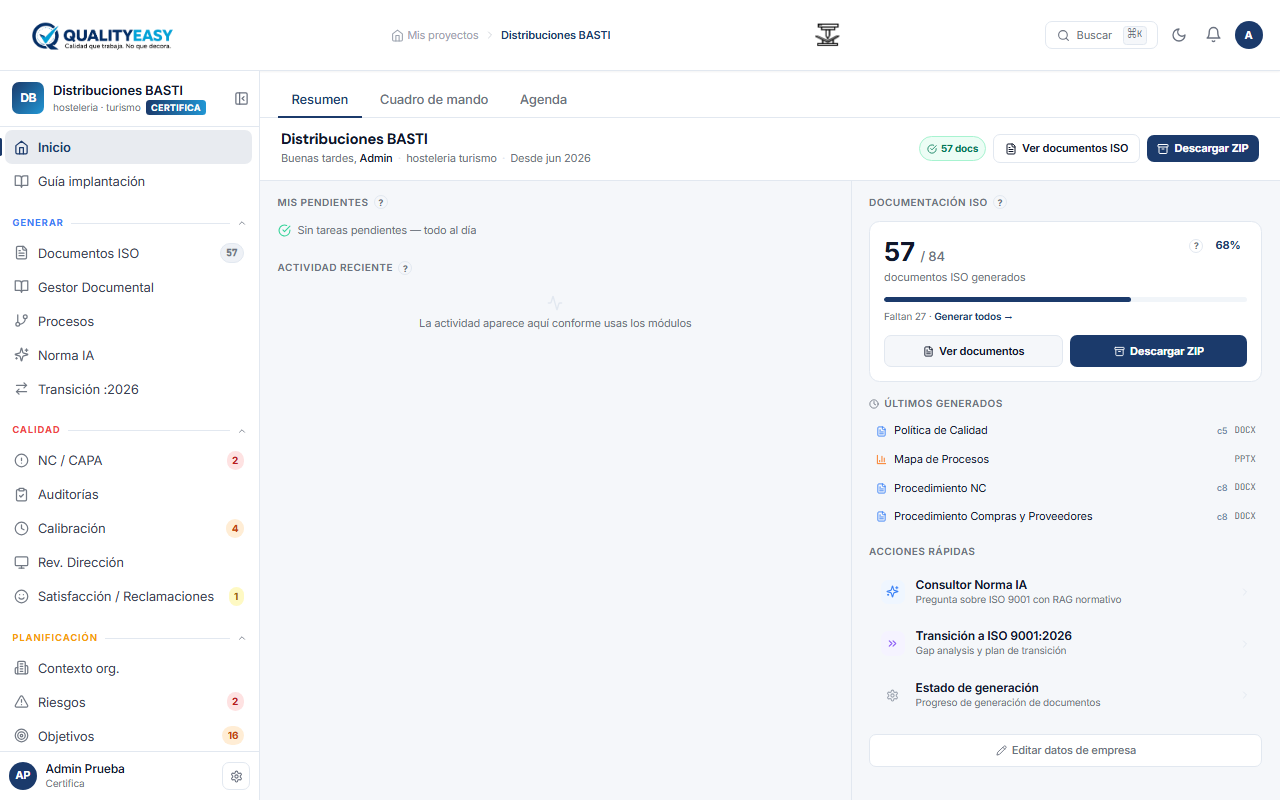Click the Gestor Documental book icon
This screenshot has width=1280, height=800.
click(21, 287)
